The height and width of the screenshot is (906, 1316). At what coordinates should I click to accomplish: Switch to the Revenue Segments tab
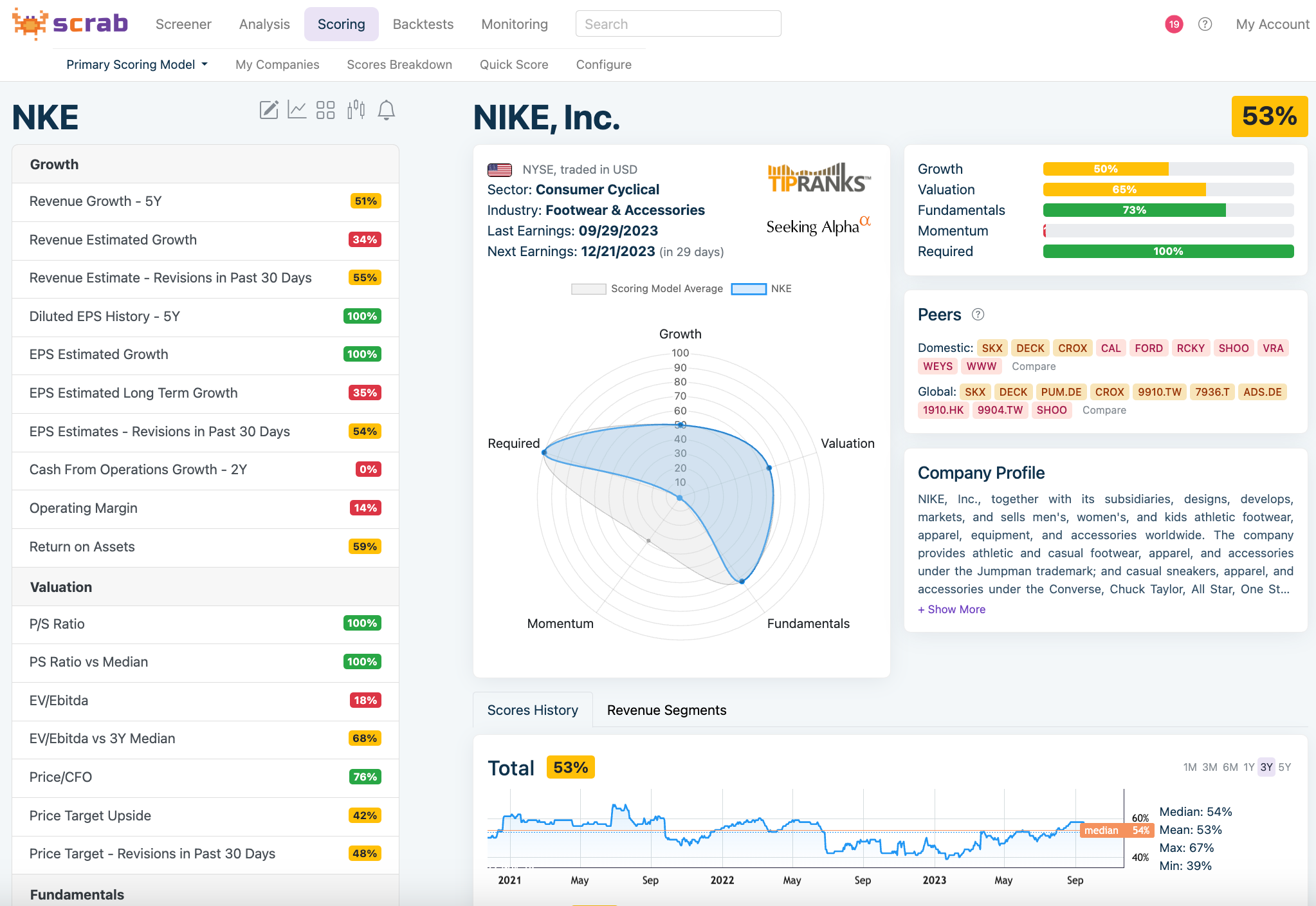(666, 710)
